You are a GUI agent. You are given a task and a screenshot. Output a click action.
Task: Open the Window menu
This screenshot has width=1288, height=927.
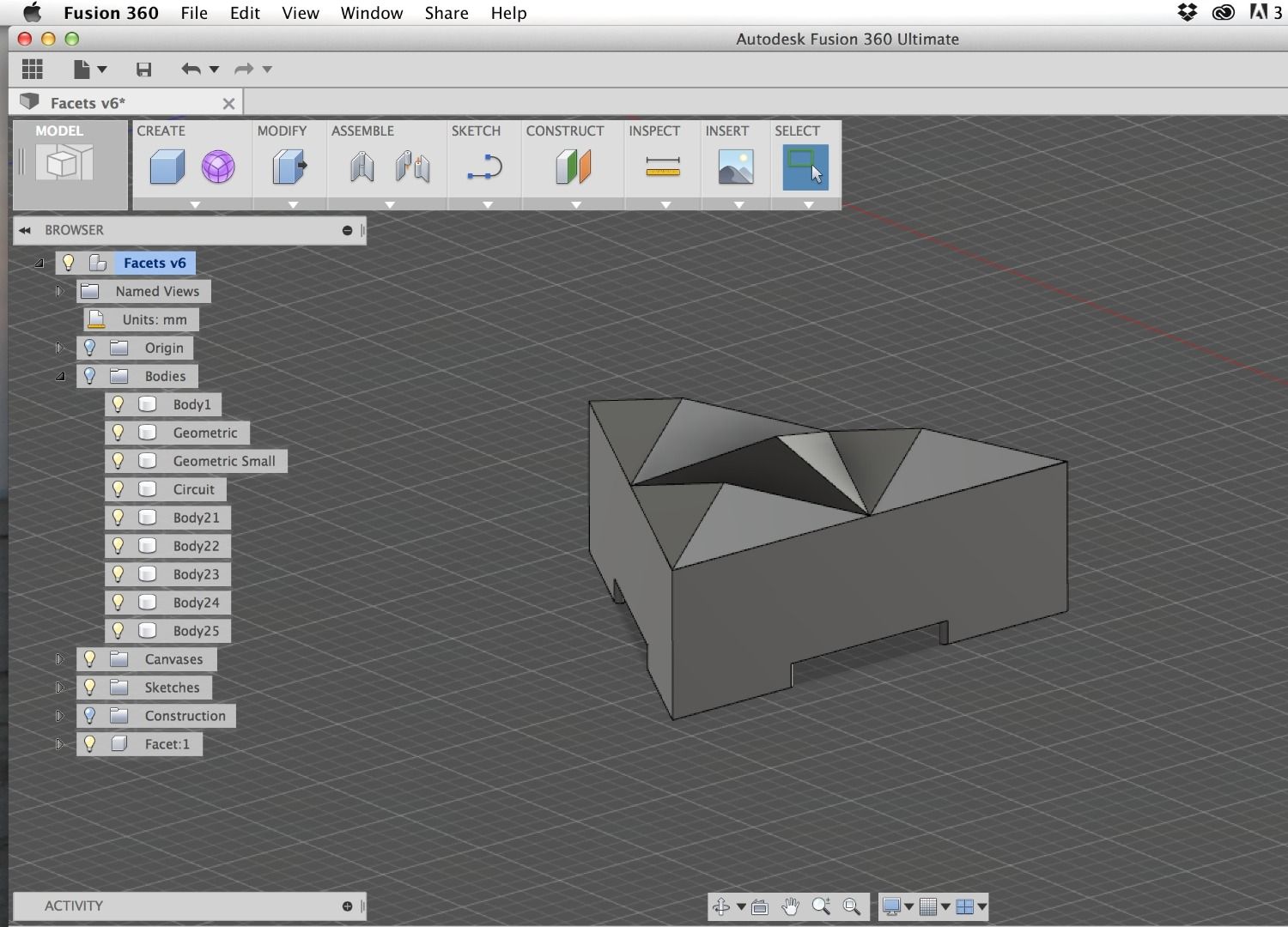tap(371, 13)
